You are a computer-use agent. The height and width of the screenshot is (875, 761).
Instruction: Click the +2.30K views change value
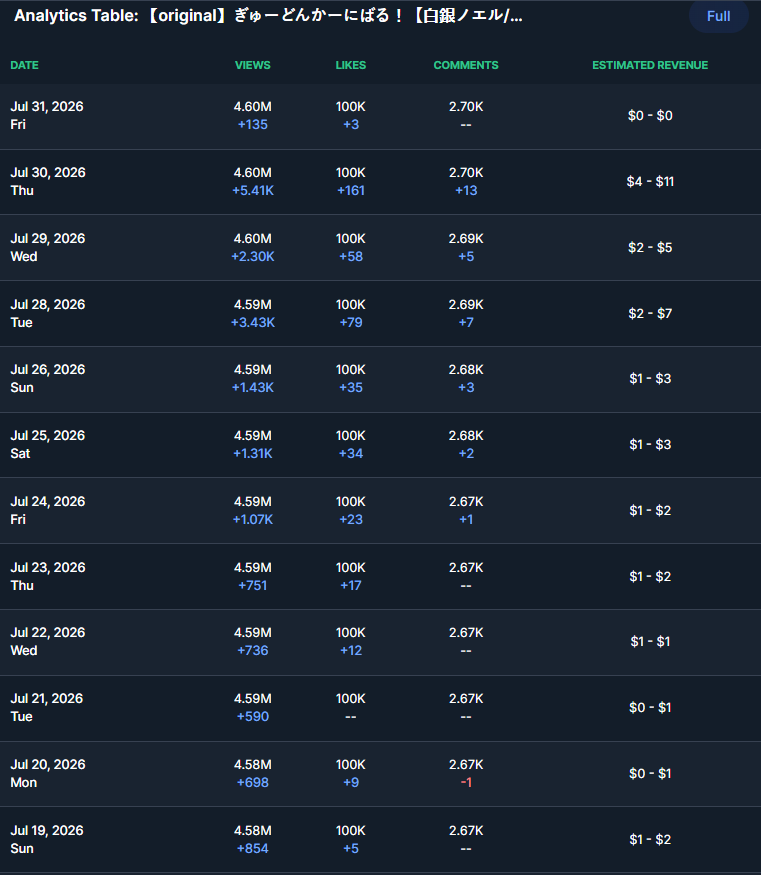coord(253,256)
